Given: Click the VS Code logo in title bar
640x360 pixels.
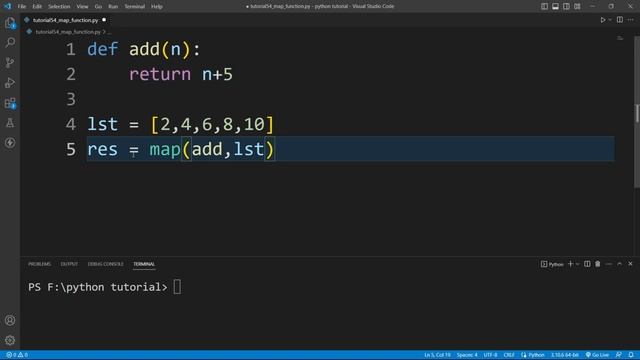Looking at the screenshot, I should click(x=7, y=6).
